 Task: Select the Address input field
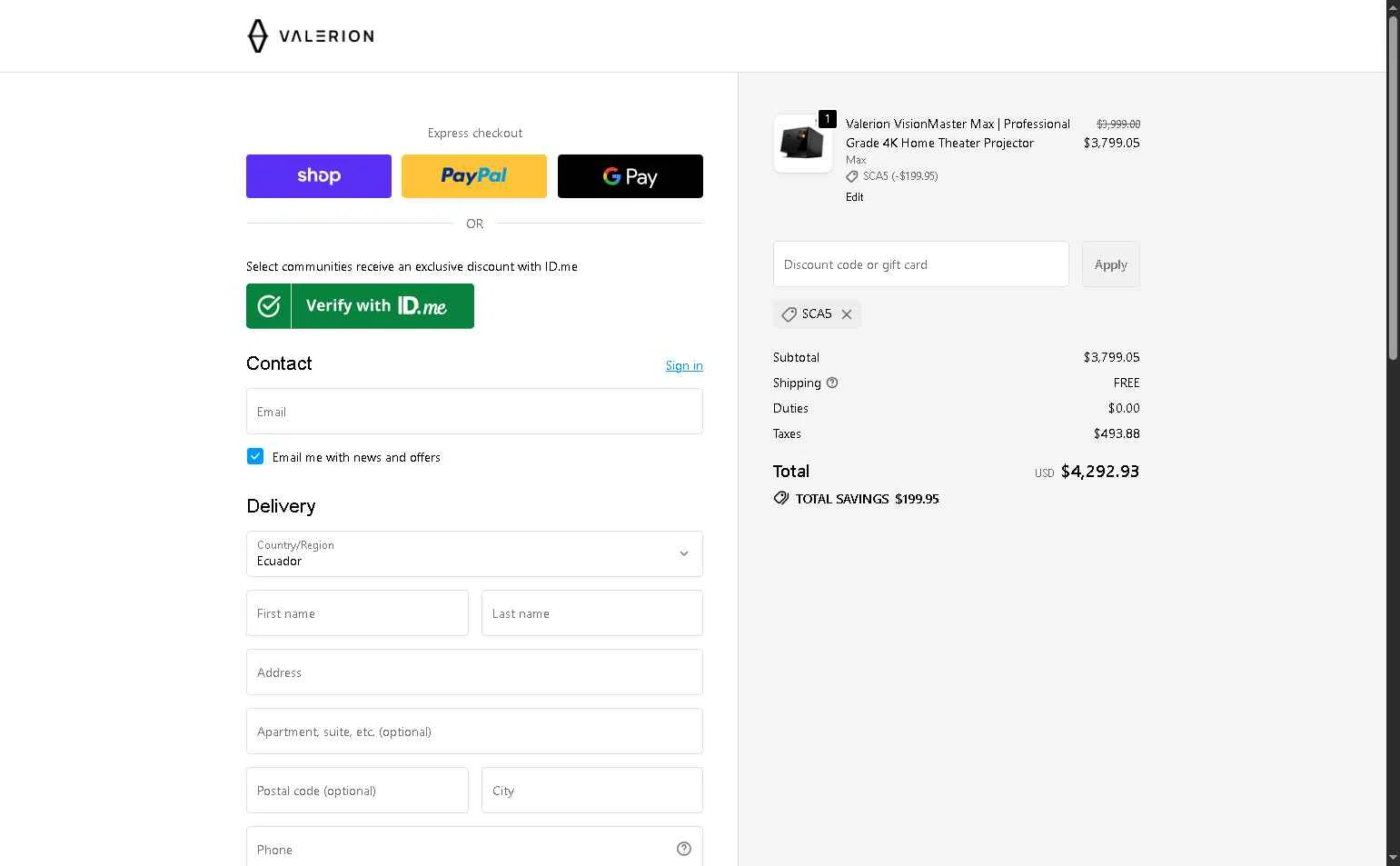coord(474,672)
